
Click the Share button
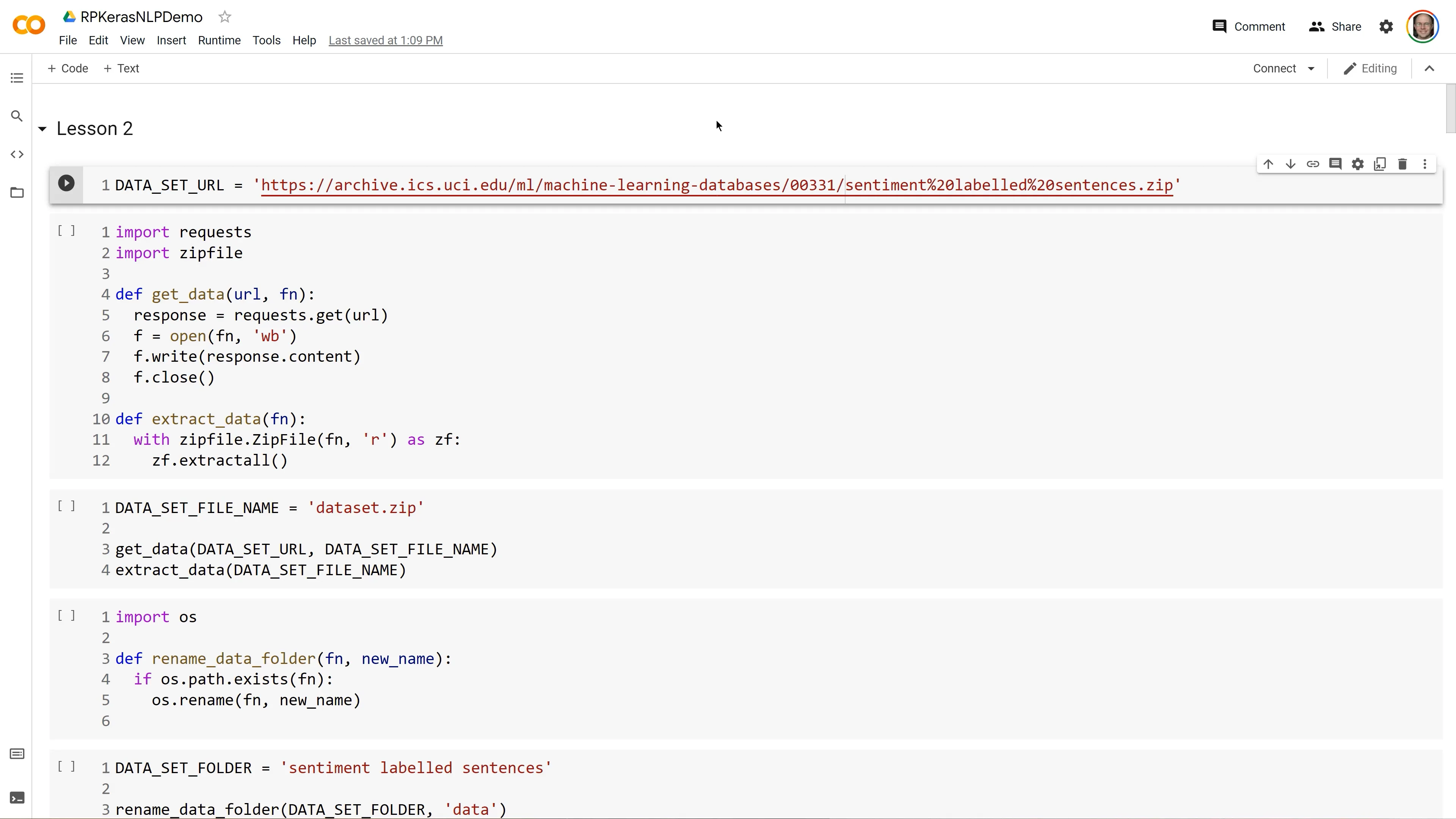1335,27
